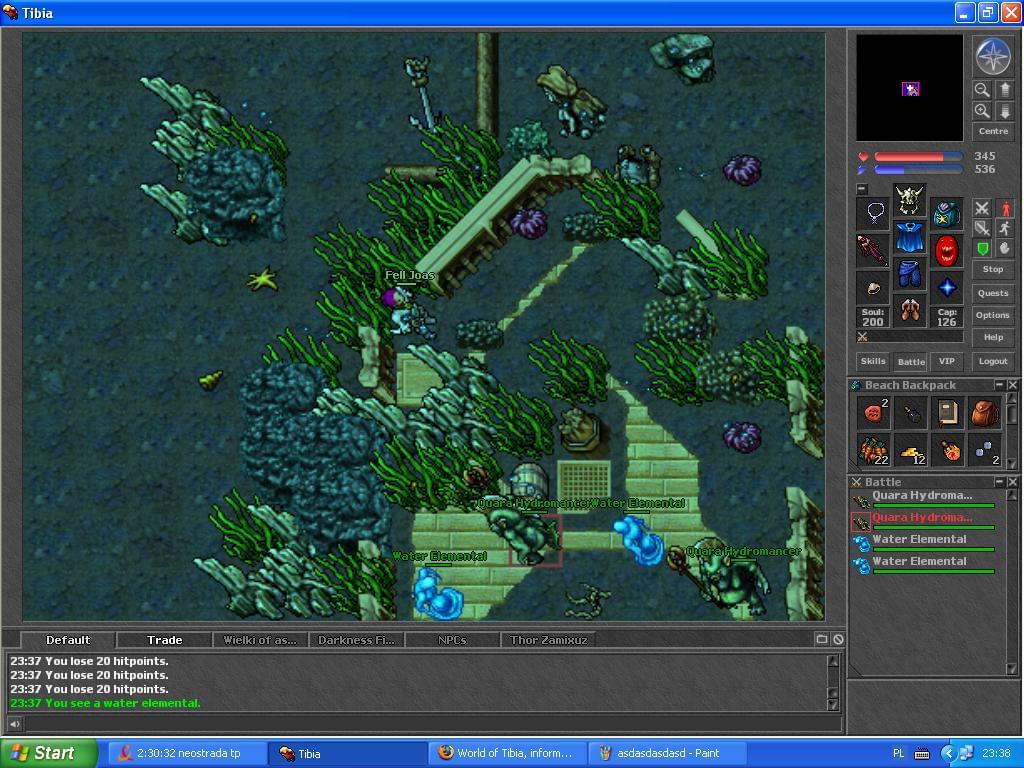1024x768 pixels.
Task: Close the Beach Backpack container
Action: coord(1013,385)
